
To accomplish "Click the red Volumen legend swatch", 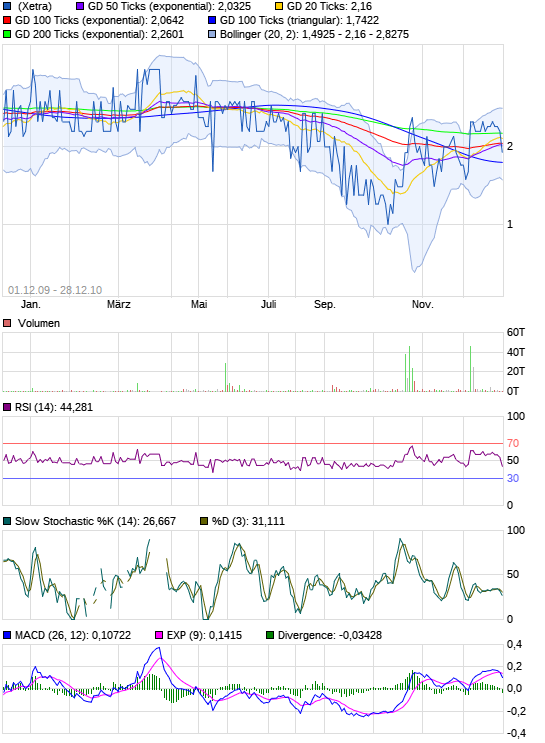I will point(7,323).
